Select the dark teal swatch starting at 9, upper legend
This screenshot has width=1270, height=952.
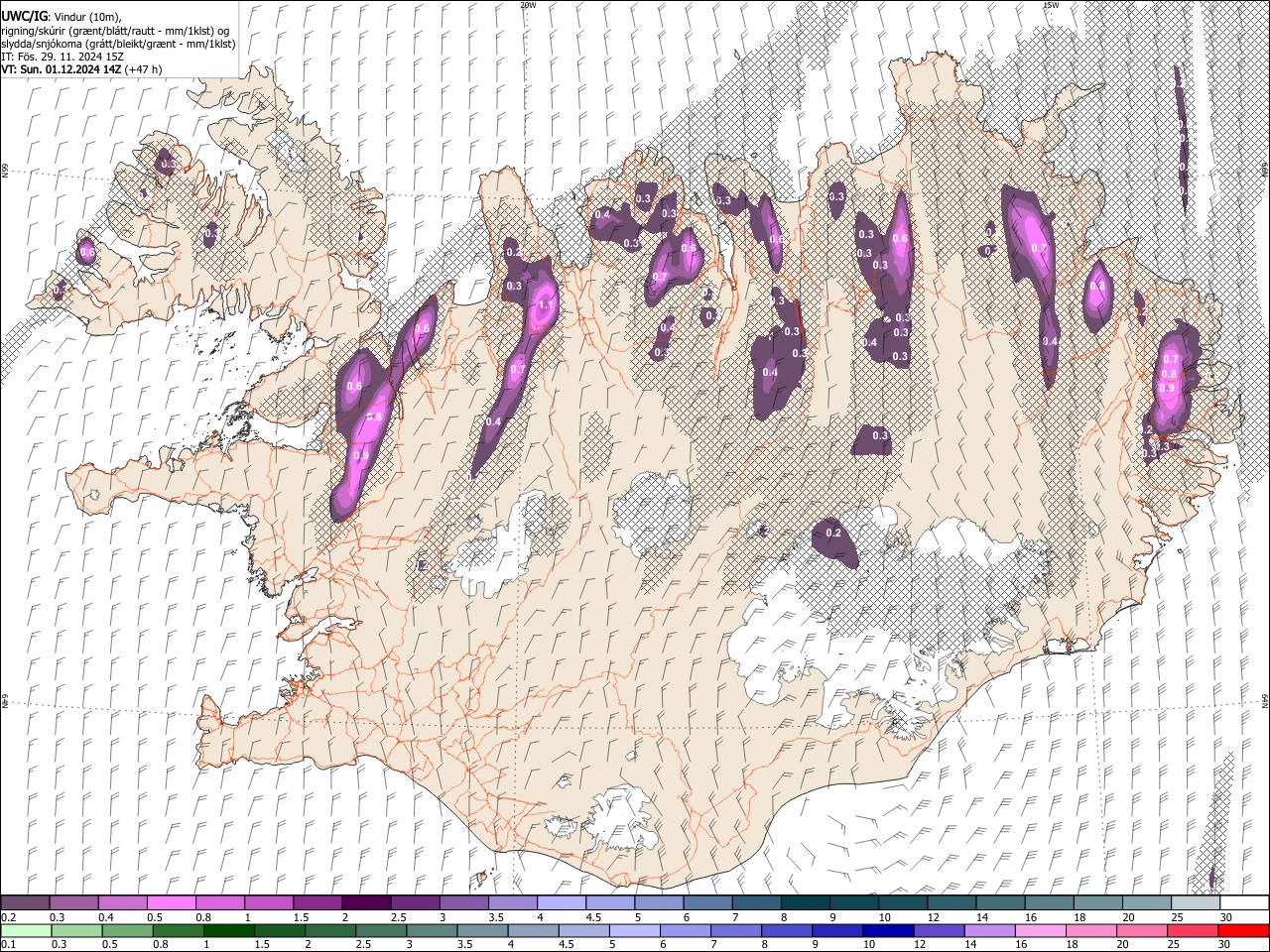(x=852, y=902)
